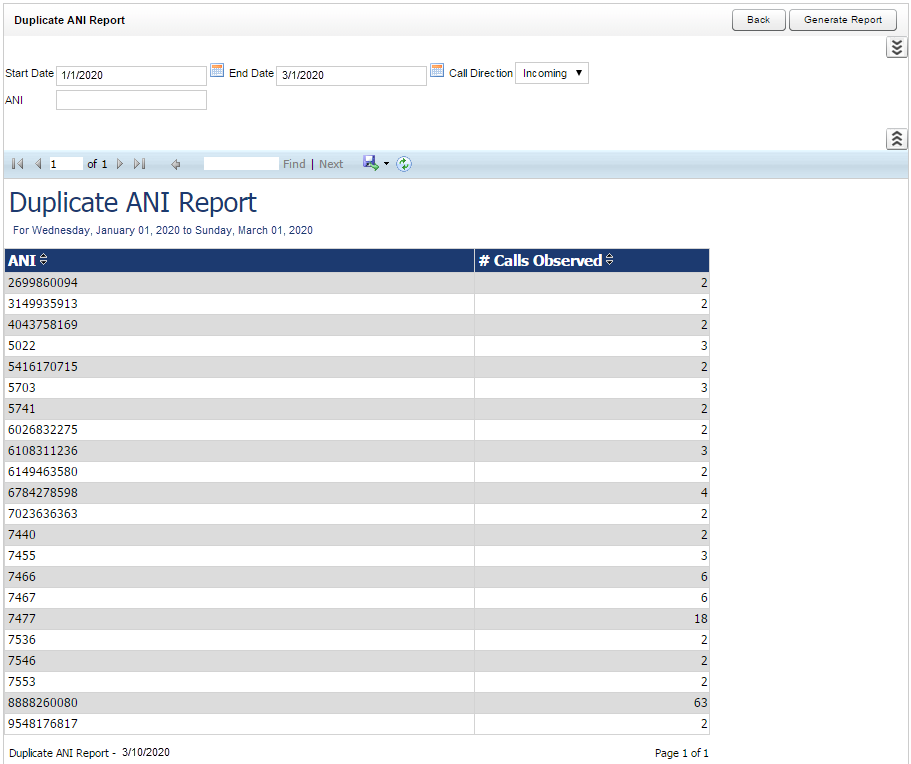Image resolution: width=911 pixels, height=764 pixels.
Task: Click the report search text box
Action: (240, 164)
